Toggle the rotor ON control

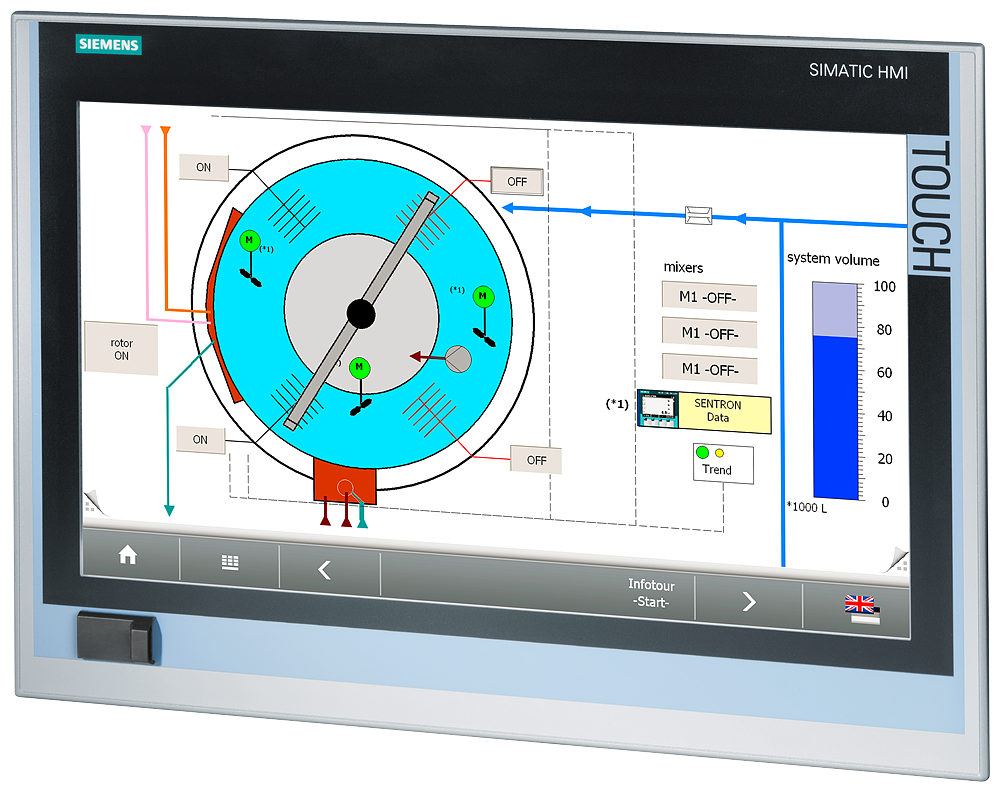coord(121,347)
